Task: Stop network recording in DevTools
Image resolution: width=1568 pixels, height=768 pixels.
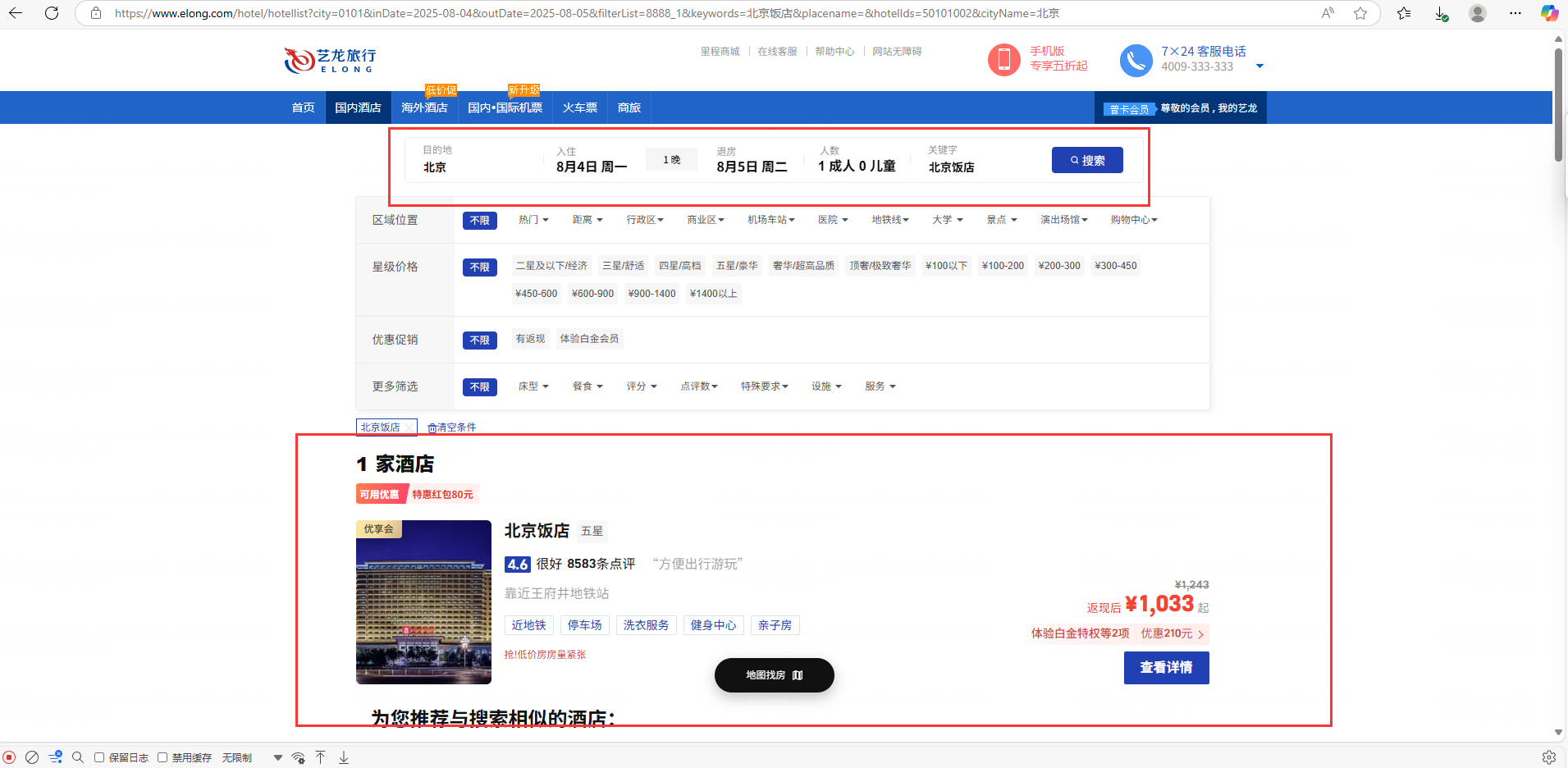Action: point(9,757)
